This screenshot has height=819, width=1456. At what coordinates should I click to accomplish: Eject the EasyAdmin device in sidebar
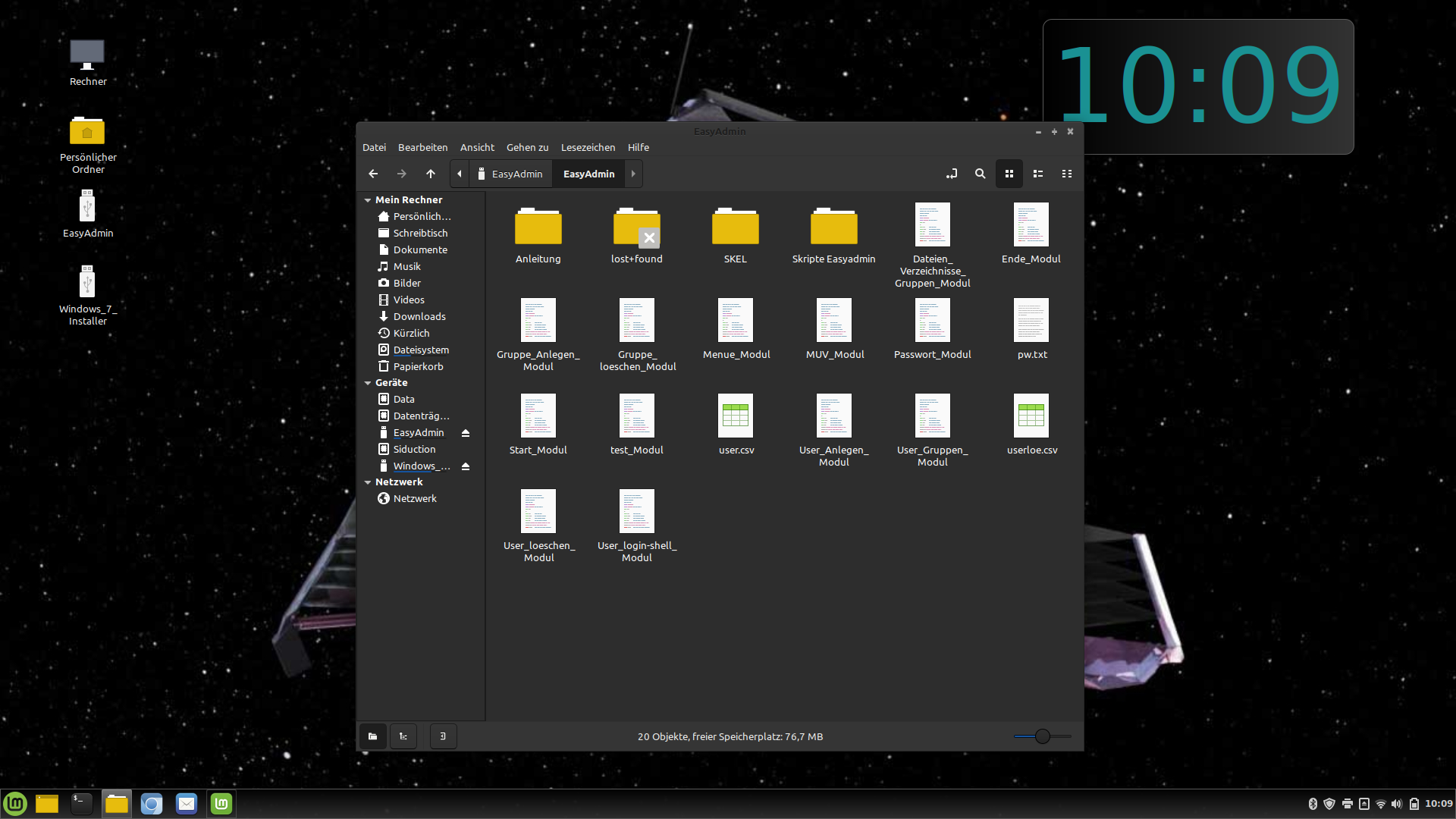pos(466,433)
